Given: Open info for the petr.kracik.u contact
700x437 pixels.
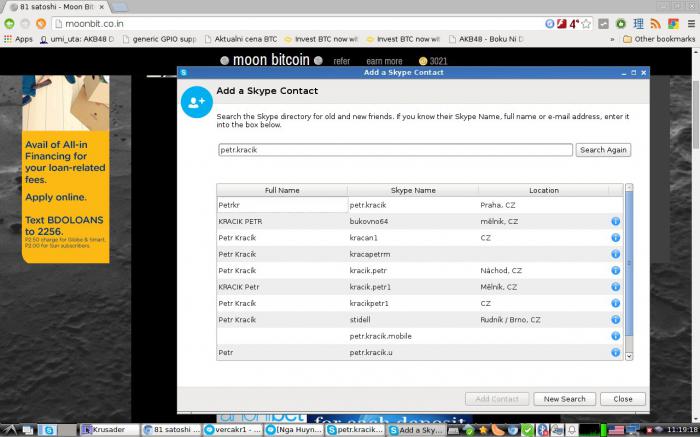Looking at the screenshot, I should pyautogui.click(x=615, y=352).
